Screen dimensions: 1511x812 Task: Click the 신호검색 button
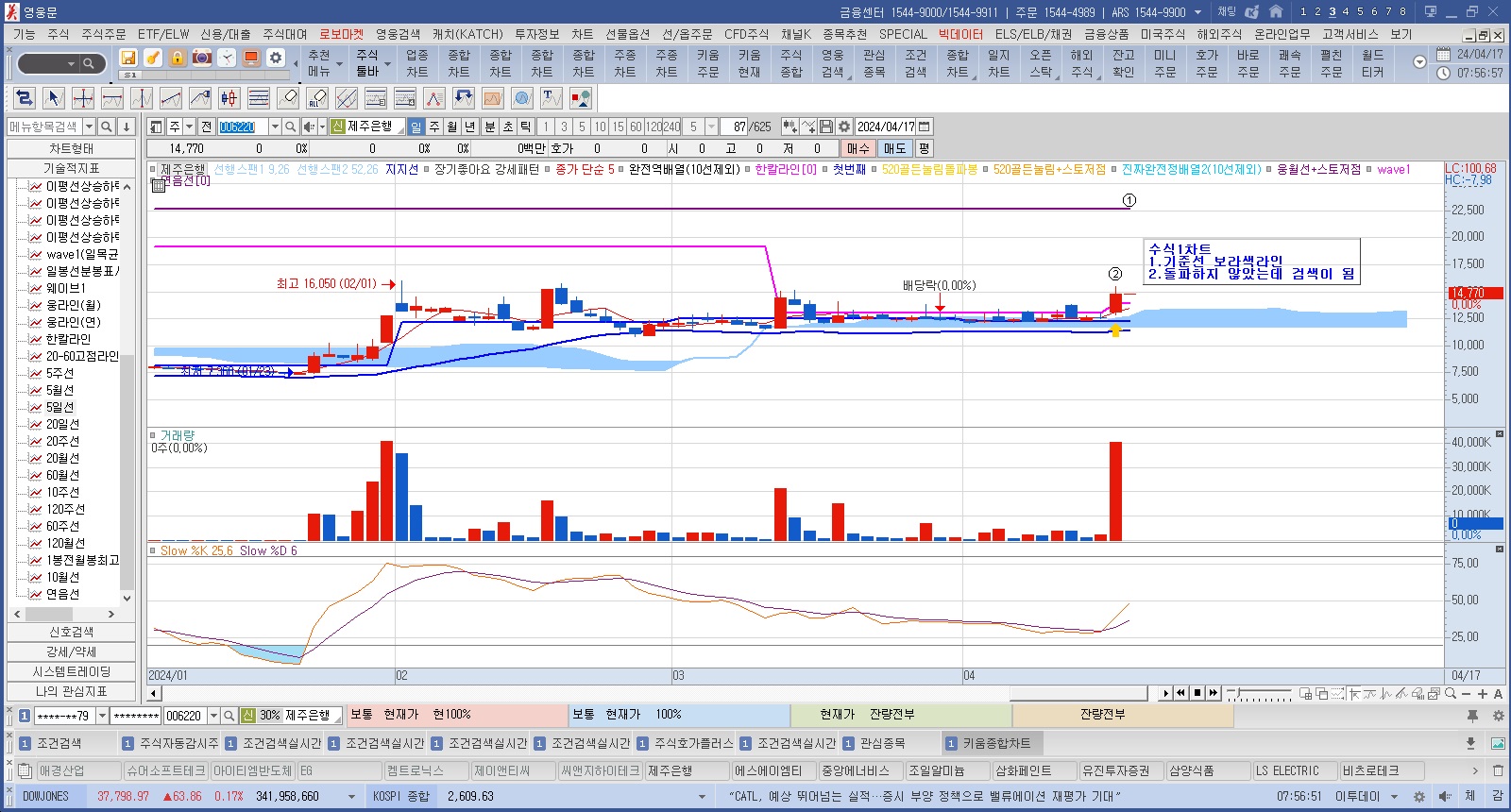[x=71, y=632]
